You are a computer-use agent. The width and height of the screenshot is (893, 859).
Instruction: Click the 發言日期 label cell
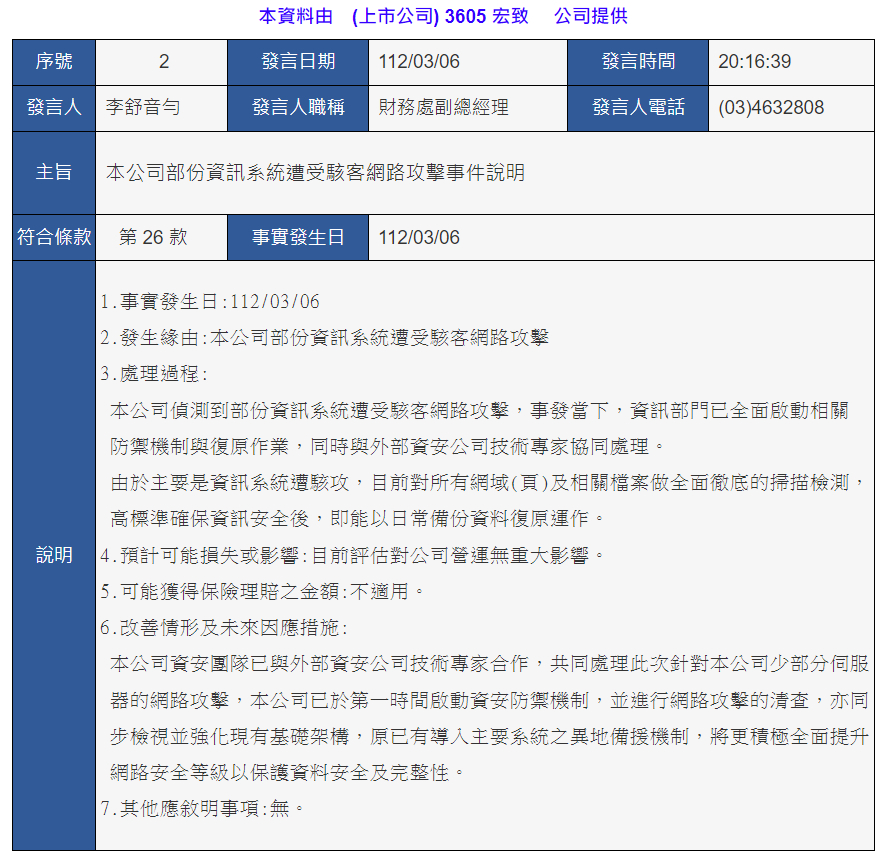pyautogui.click(x=298, y=62)
